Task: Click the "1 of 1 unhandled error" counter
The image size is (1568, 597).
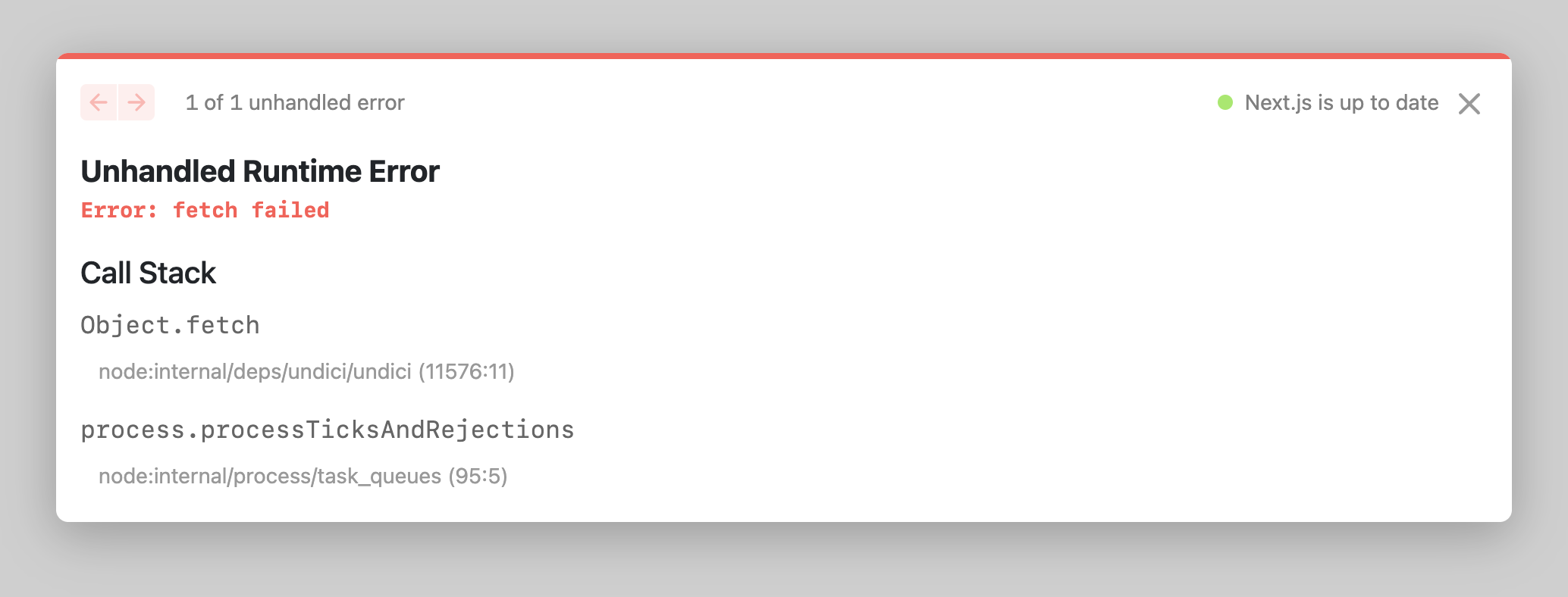Action: pos(295,102)
